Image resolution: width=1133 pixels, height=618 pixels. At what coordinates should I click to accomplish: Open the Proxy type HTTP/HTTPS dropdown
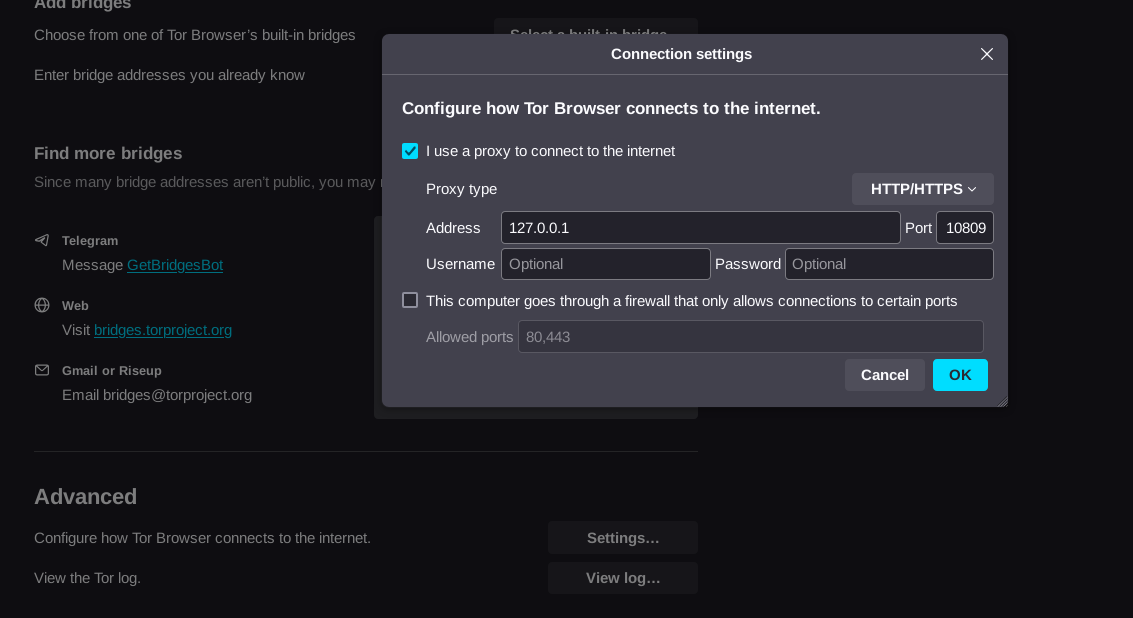click(922, 189)
